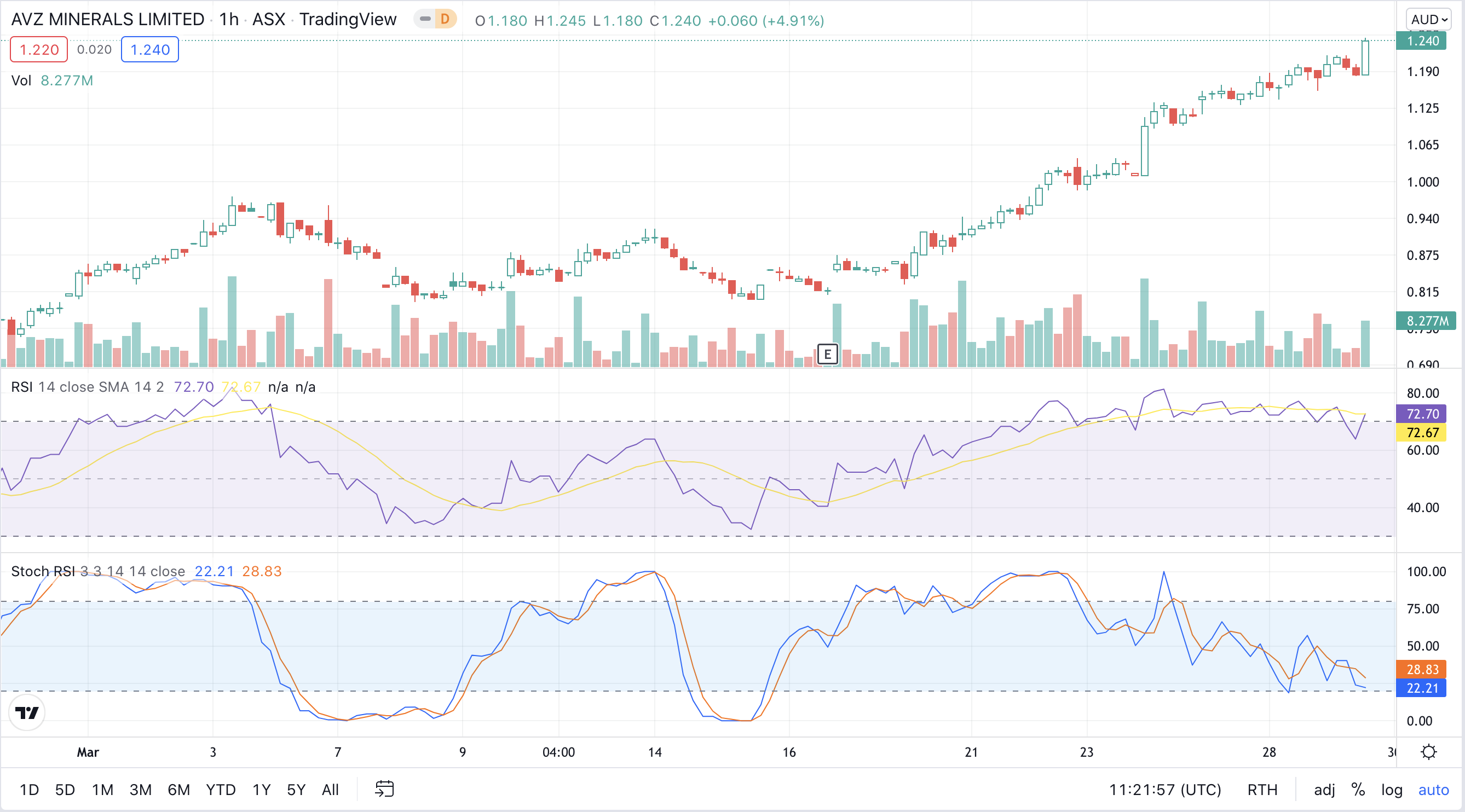Click the +0.060 (+4.91%) change value
The image size is (1465, 812).
[x=766, y=21]
